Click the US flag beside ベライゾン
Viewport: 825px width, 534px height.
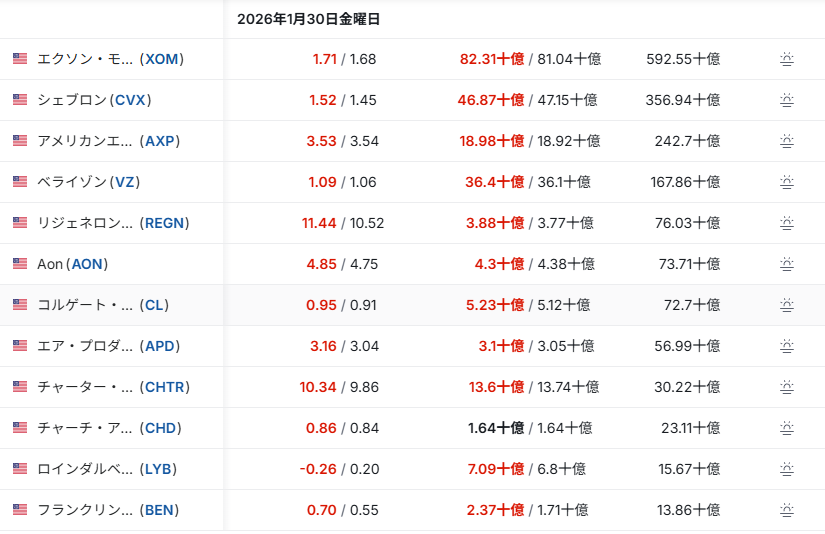(x=20, y=182)
